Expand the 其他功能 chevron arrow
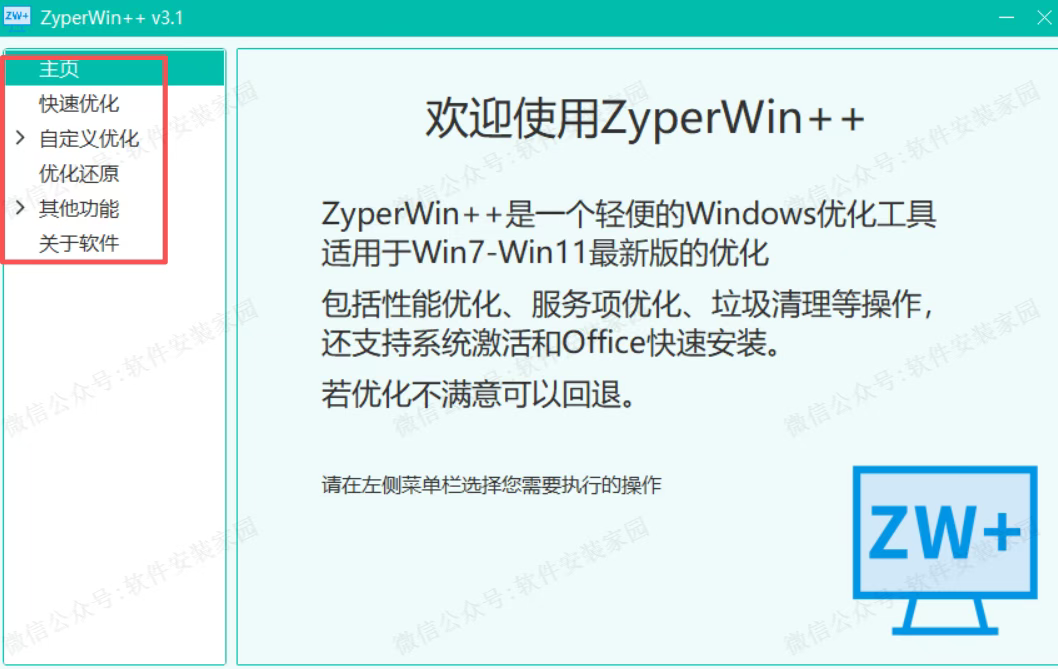The image size is (1058, 669). (20, 208)
